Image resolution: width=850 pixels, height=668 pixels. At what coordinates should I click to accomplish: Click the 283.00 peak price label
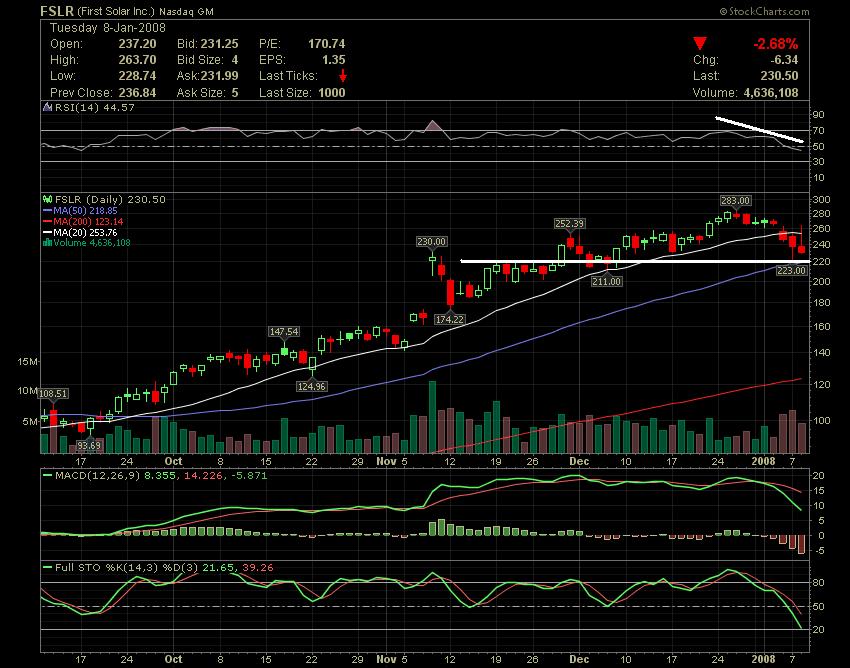[x=735, y=201]
